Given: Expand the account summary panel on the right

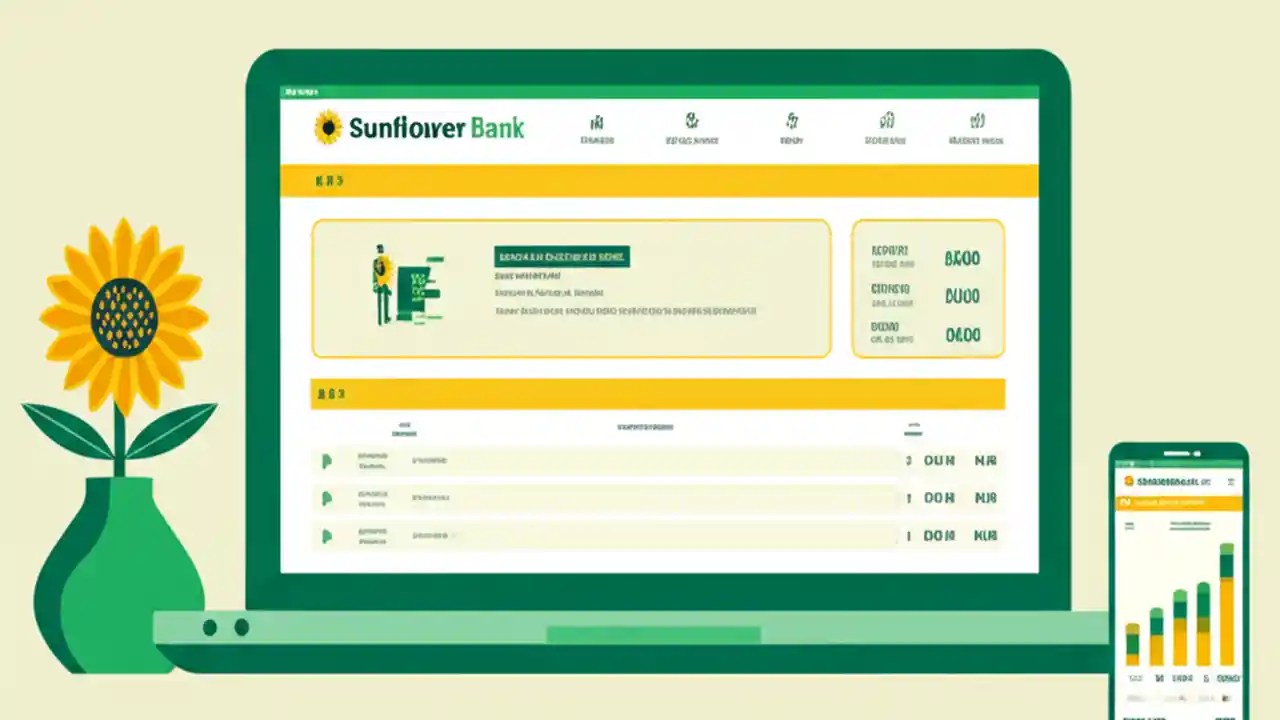Looking at the screenshot, I should (928, 288).
